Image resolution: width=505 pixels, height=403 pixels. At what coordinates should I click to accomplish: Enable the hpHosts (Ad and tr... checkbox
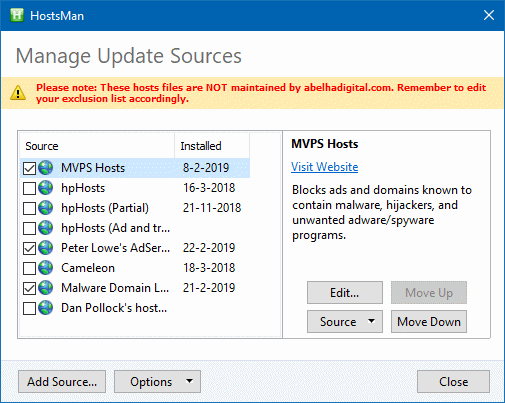click(x=29, y=228)
